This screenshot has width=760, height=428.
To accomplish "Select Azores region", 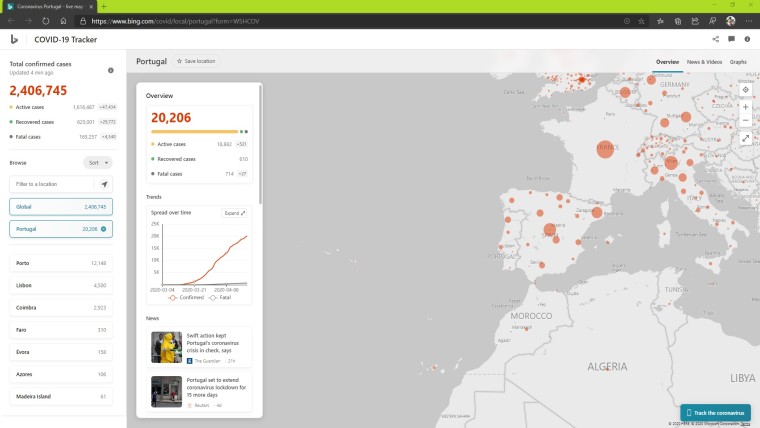I will coord(61,374).
